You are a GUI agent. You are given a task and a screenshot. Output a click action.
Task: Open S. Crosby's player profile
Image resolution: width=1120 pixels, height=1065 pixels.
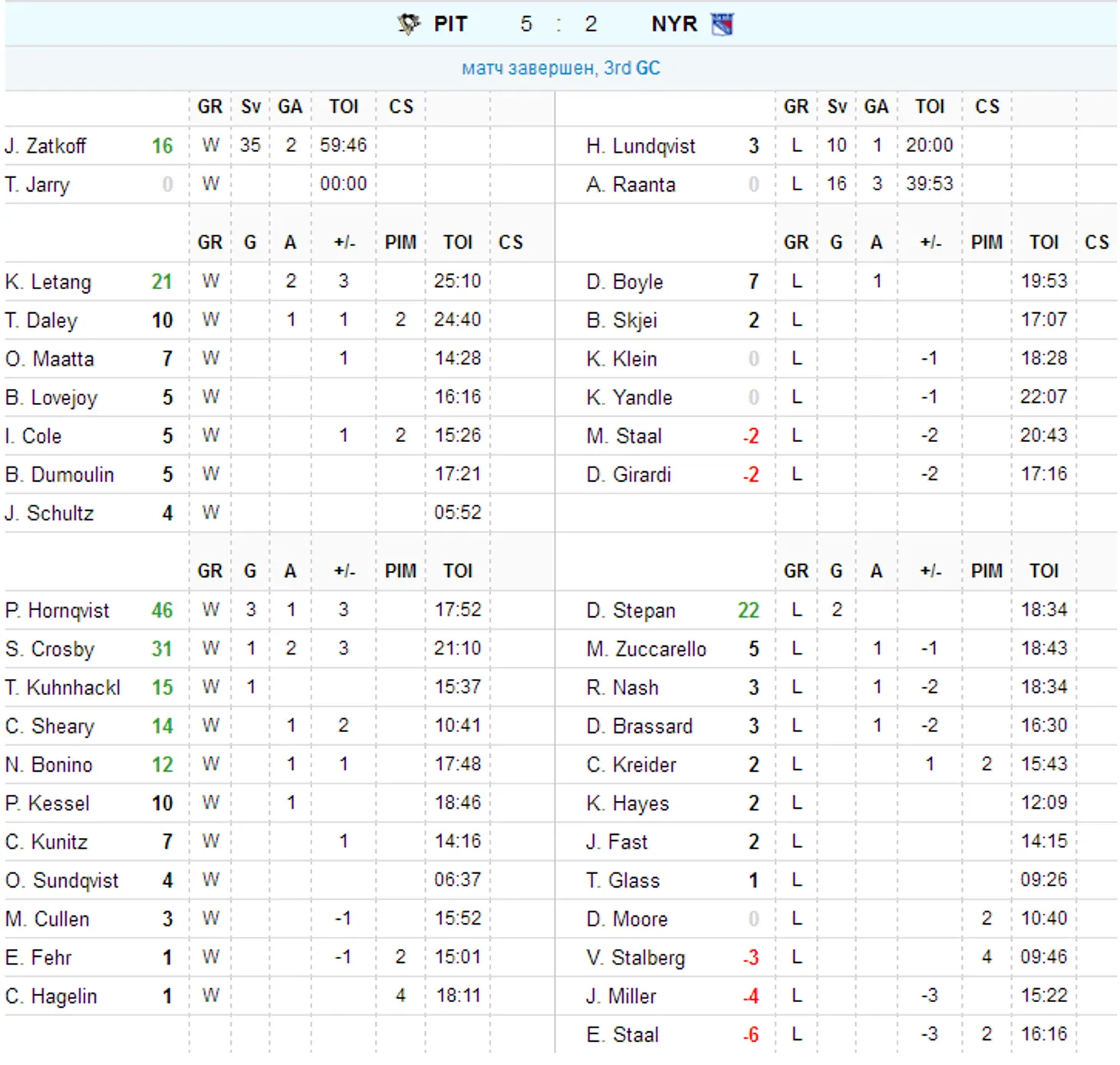point(49,649)
